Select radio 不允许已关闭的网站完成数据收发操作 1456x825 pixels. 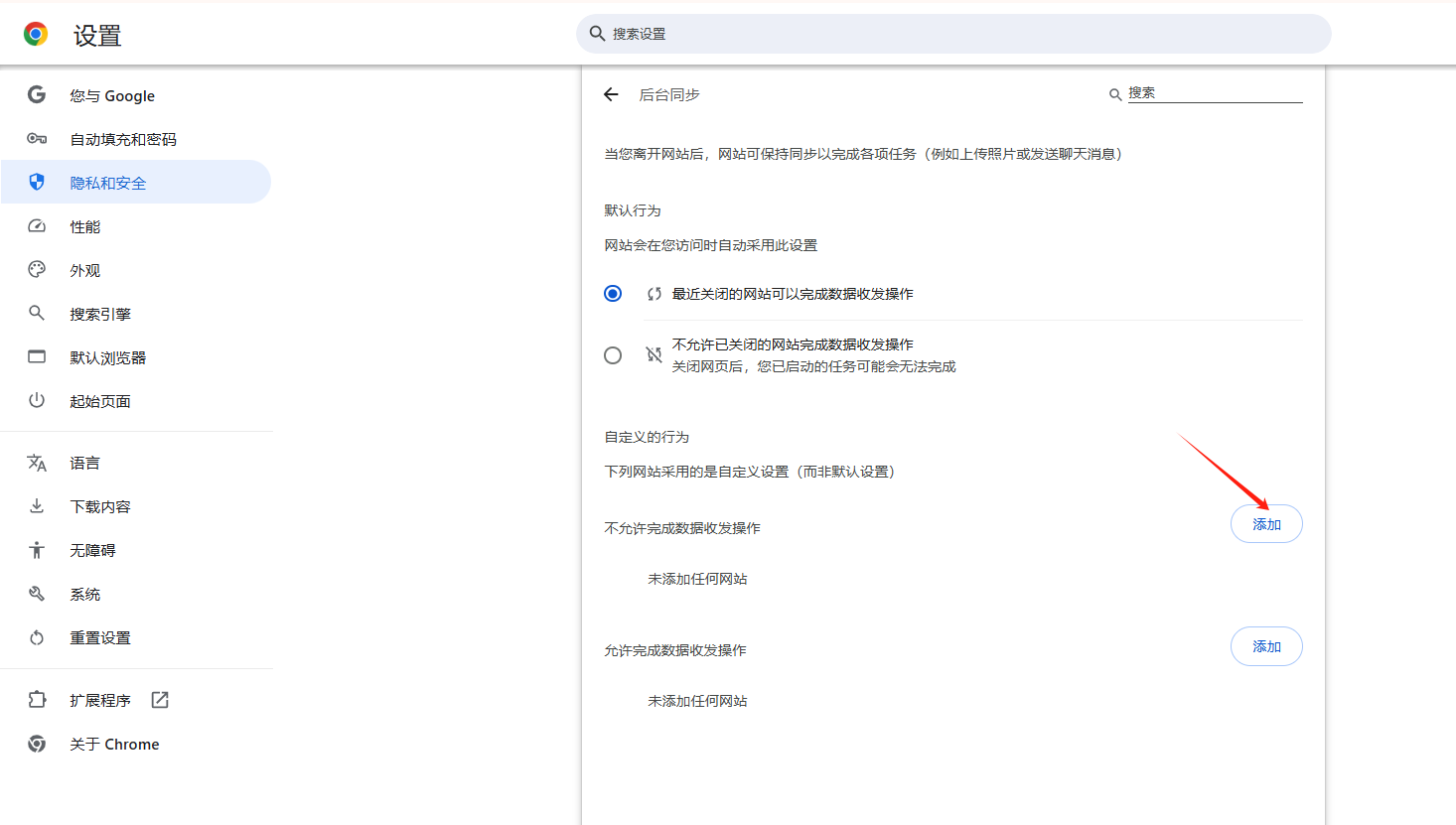613,355
